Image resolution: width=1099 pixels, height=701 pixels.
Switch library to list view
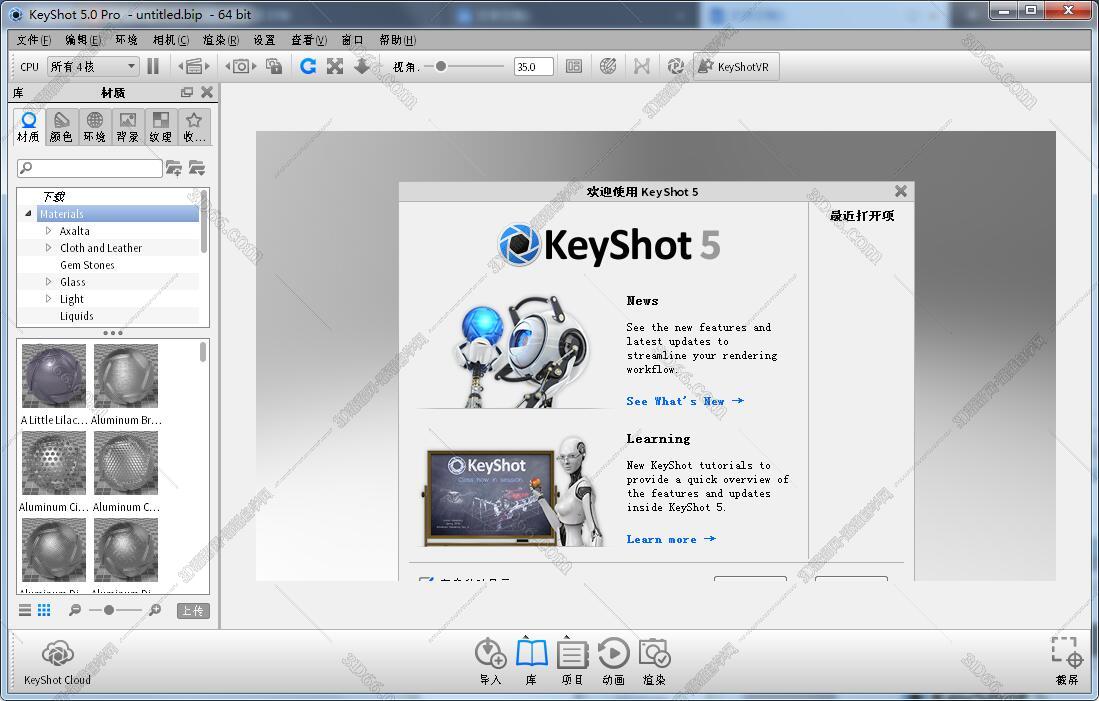click(x=25, y=611)
